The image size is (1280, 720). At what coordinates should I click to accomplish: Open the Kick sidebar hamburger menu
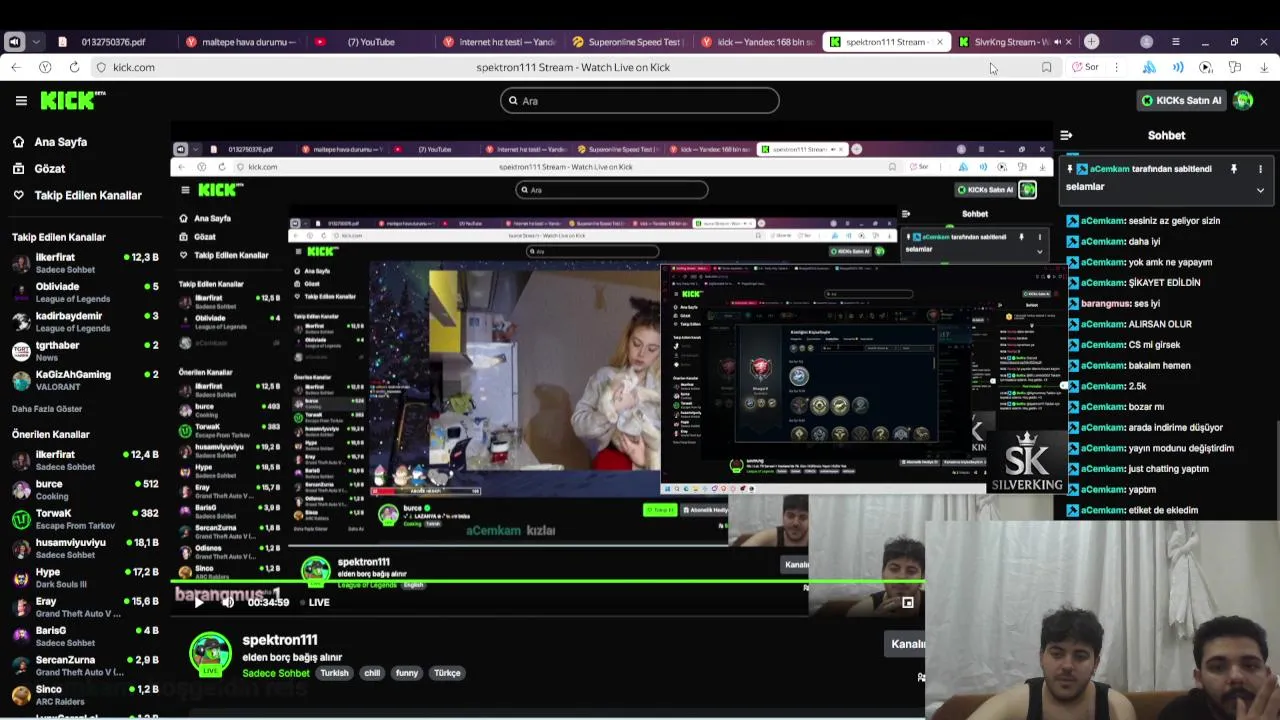tap(21, 100)
